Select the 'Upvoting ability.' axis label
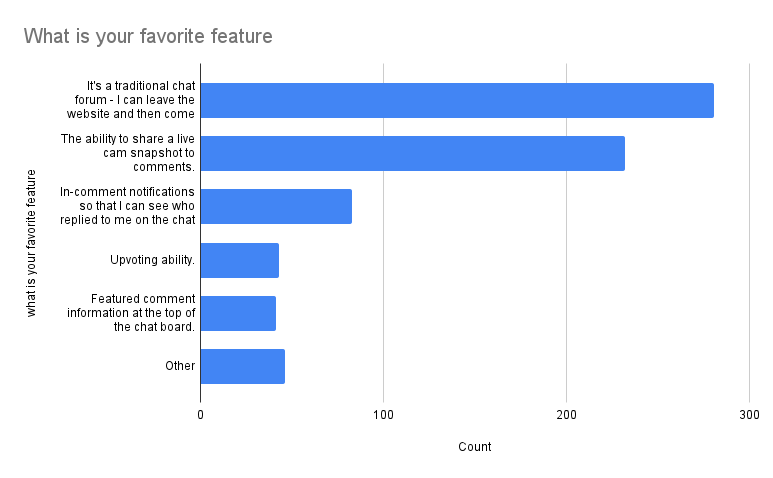Screen dimensions: 773x478 point(153,260)
